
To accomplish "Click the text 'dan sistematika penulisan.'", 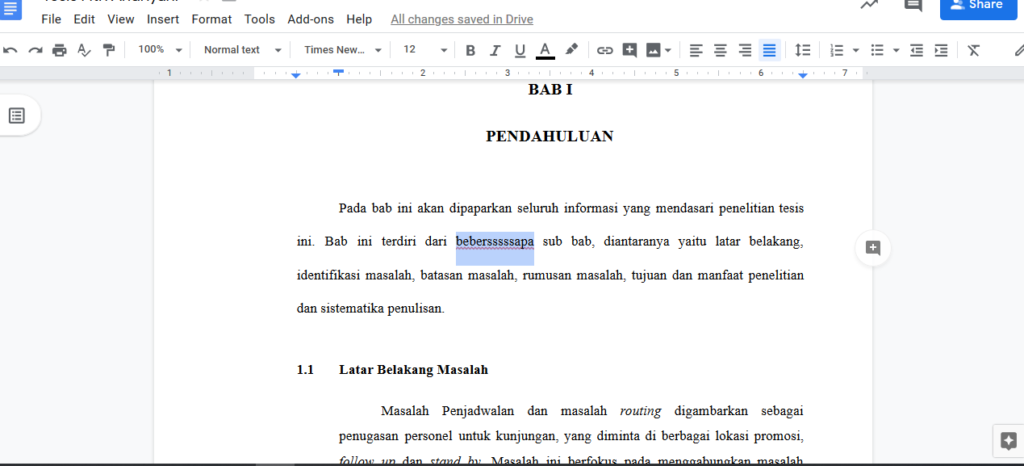I will point(370,309).
